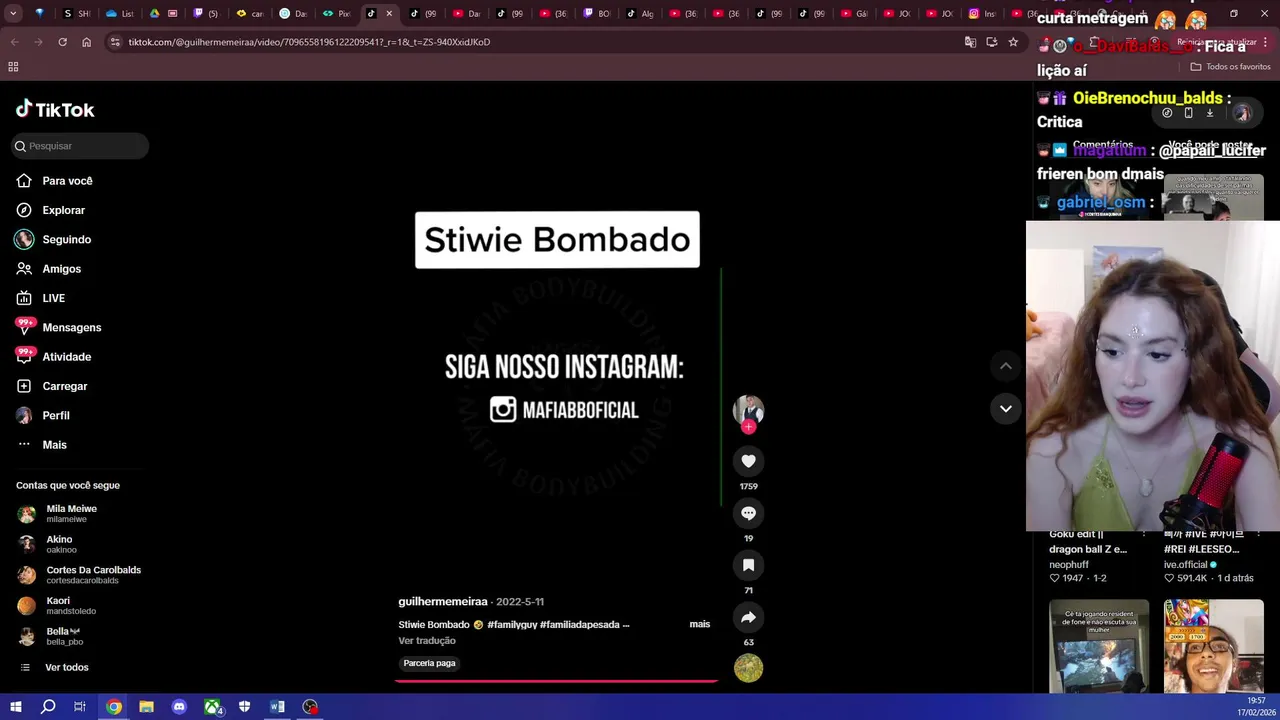Viewport: 1280px width, 720px height.
Task: Save video with bookmark icon
Action: 748,565
